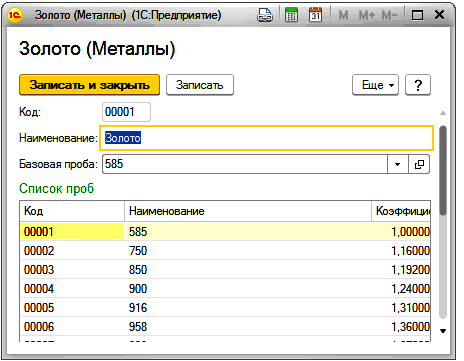Click the 1C application logo icon
This screenshot has width=464, height=361.
pyautogui.click(x=15, y=15)
